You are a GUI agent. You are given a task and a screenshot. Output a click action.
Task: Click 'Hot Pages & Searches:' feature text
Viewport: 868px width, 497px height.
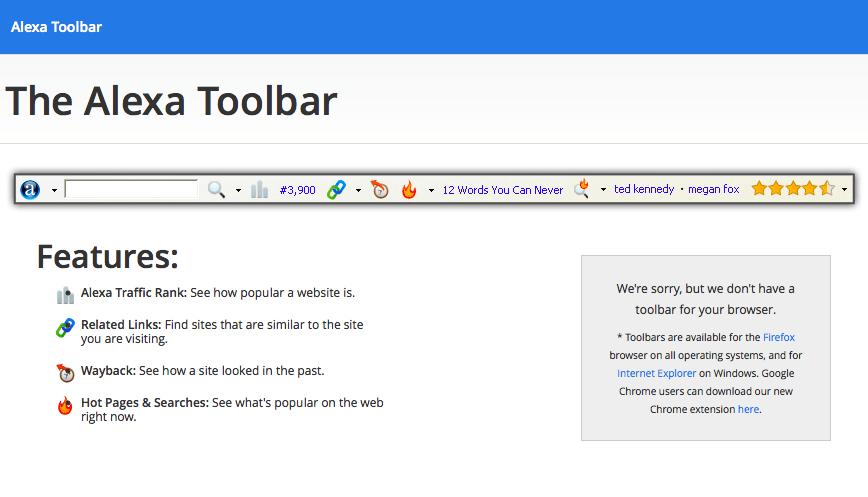click(145, 403)
